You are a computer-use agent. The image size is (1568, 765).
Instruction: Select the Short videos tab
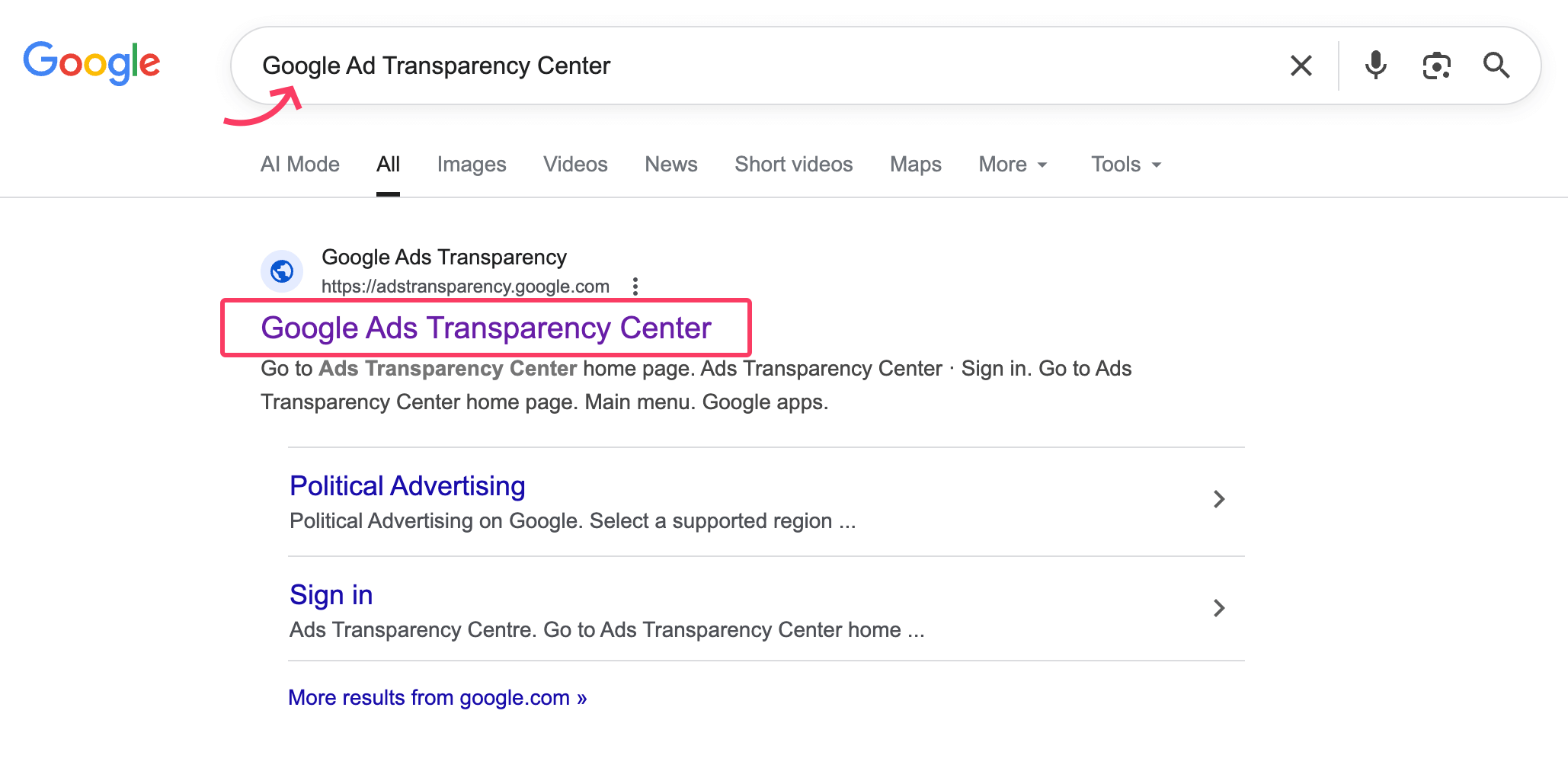[x=793, y=164]
